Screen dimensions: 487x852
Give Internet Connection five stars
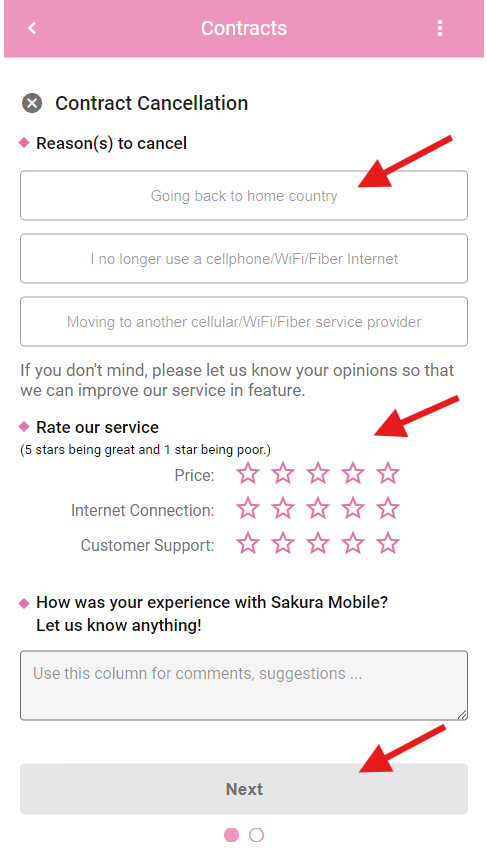(388, 509)
